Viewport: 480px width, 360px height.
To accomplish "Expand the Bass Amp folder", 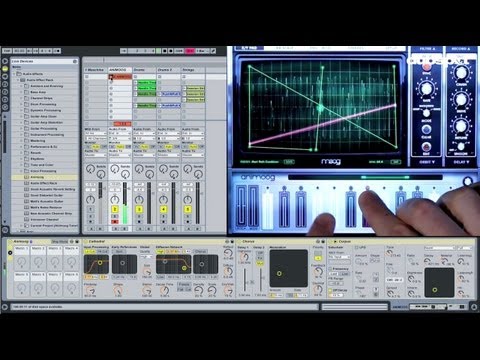I will click(22, 92).
